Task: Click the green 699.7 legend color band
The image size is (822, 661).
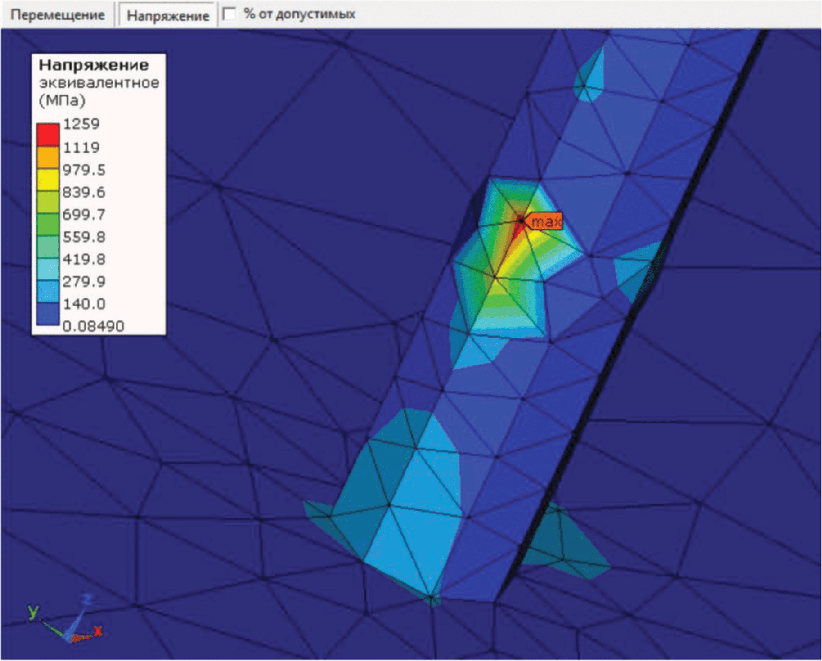Action: 48,224
